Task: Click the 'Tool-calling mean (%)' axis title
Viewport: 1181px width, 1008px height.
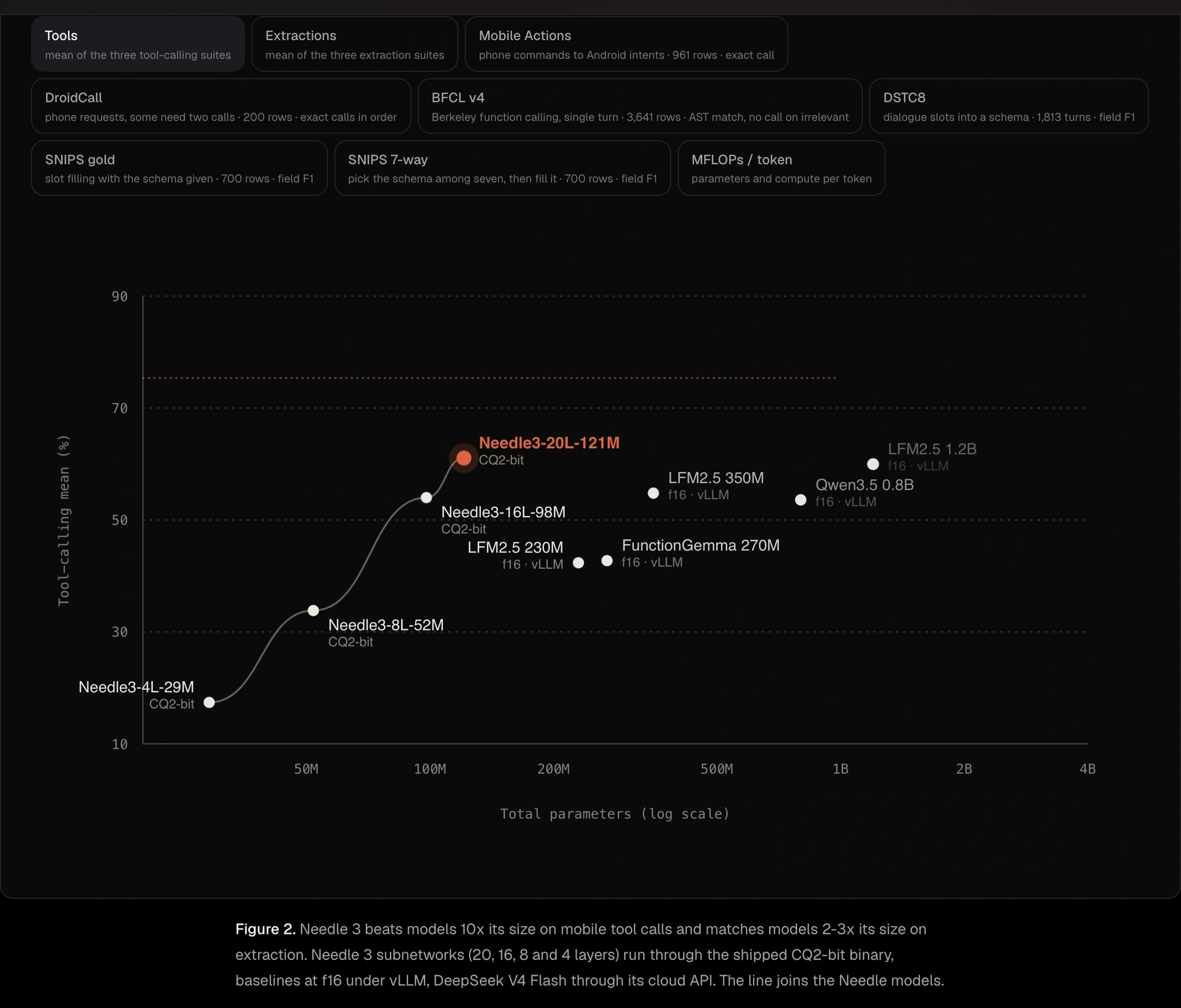Action: tap(64, 520)
